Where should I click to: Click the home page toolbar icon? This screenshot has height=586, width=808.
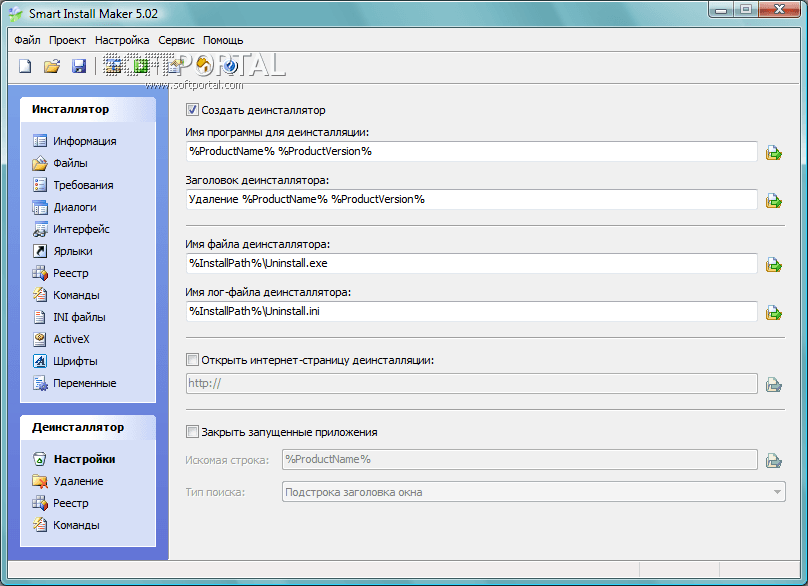(204, 66)
